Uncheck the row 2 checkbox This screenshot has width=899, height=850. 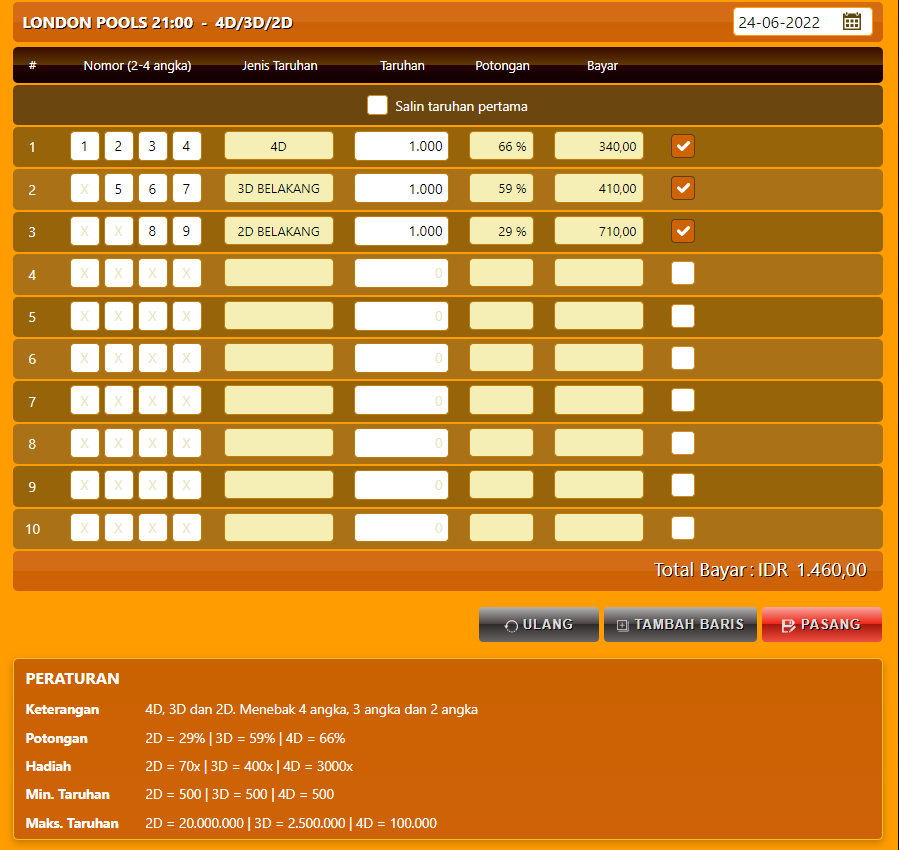683,188
